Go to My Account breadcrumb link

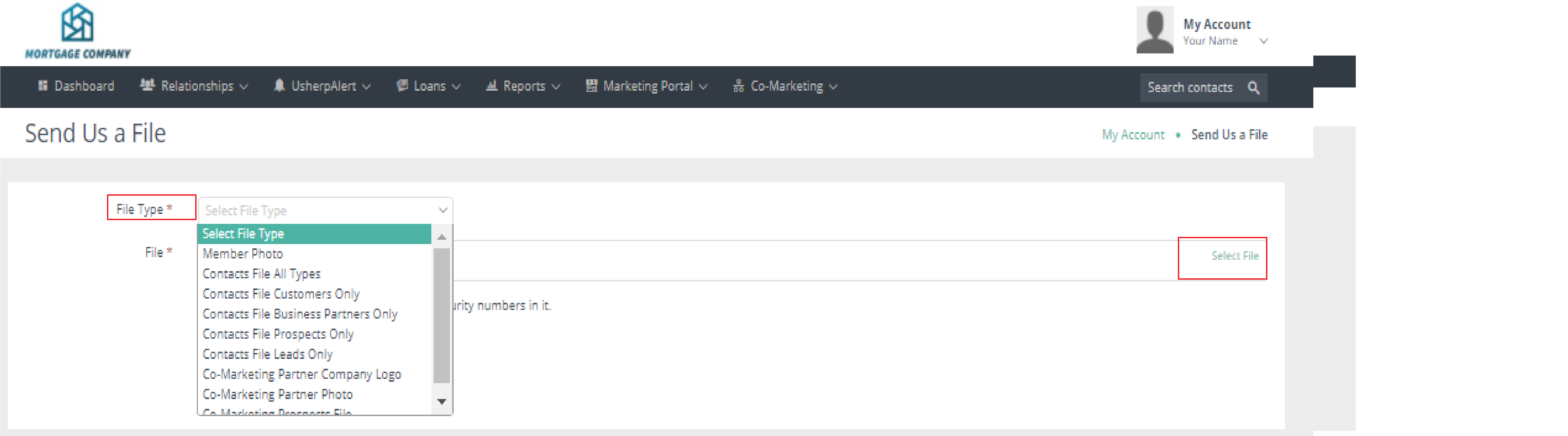pyautogui.click(x=1133, y=135)
